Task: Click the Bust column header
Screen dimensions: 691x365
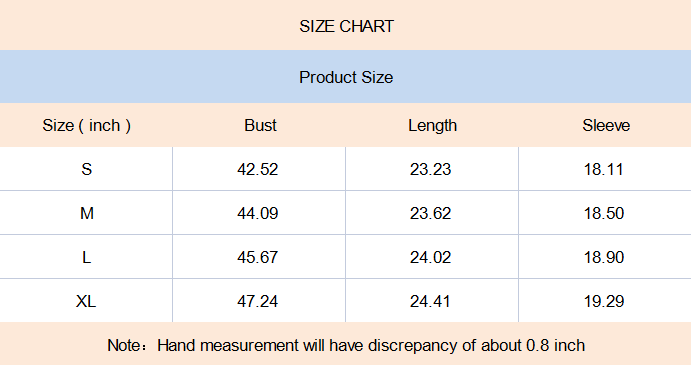Action: click(260, 126)
